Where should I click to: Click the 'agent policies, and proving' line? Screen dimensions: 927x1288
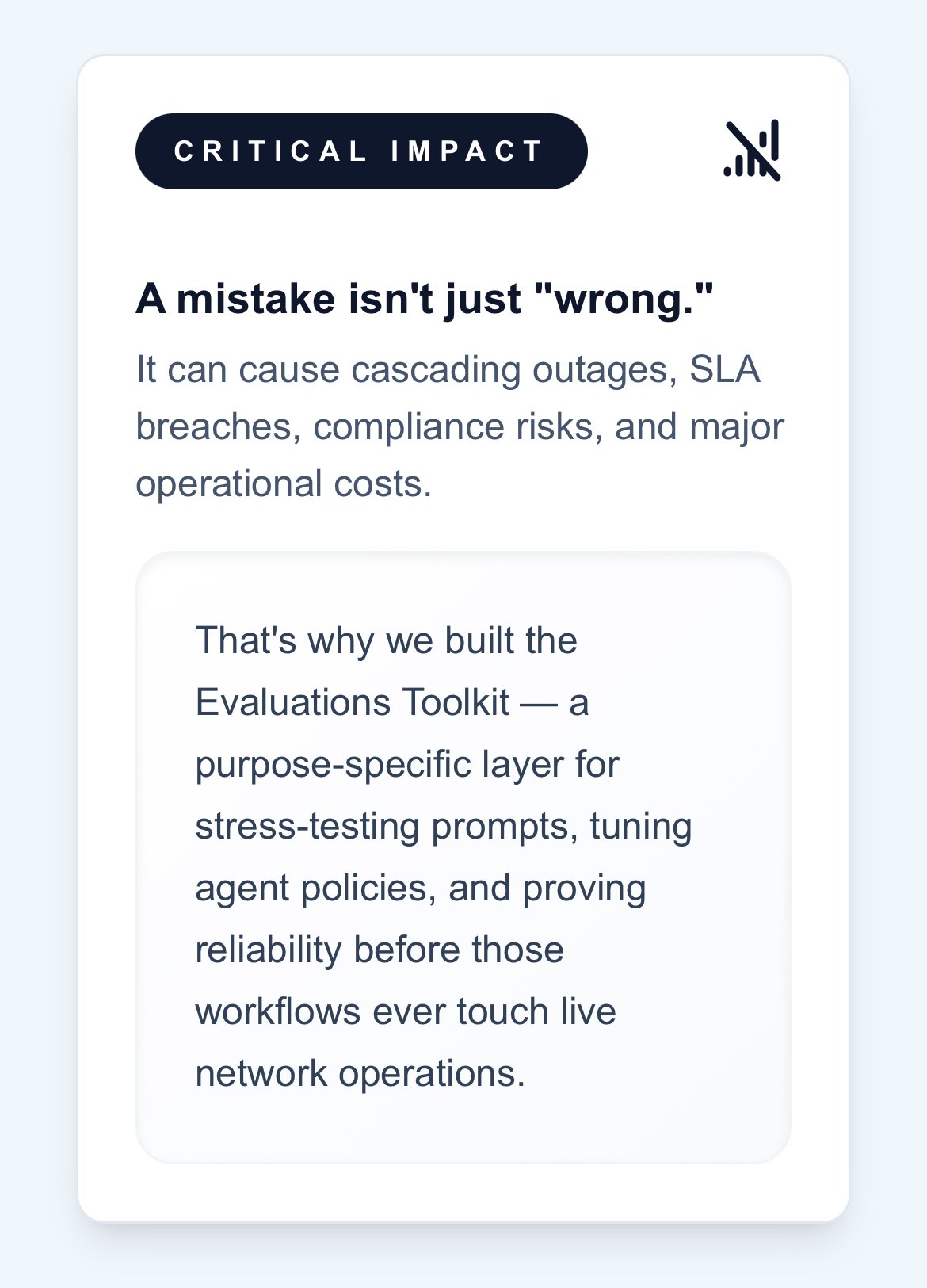[420, 888]
